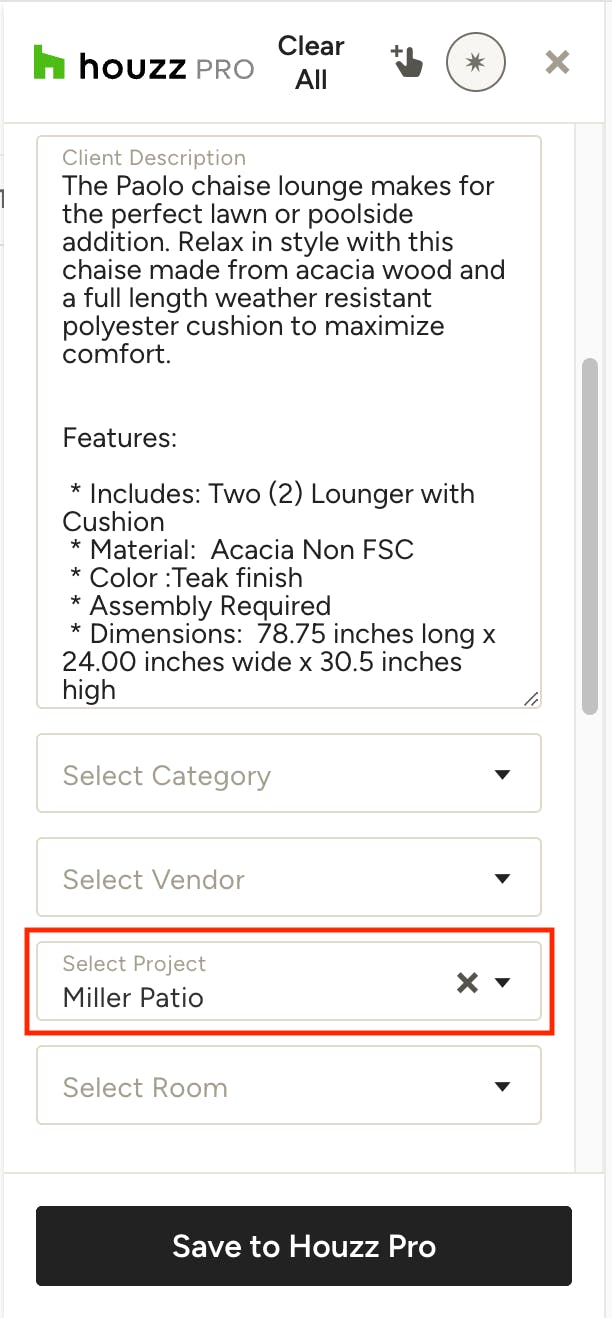Close the Houzz Pro clipper panel
612x1318 pixels.
pyautogui.click(x=557, y=63)
